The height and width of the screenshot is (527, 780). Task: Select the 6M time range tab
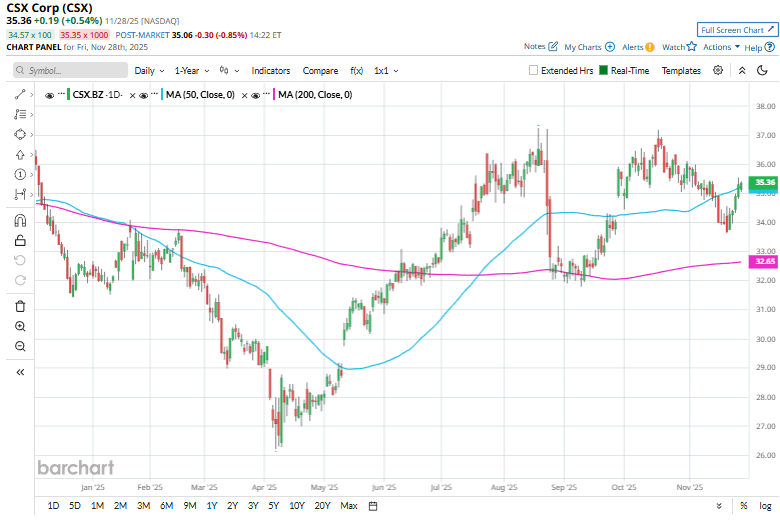coord(166,506)
